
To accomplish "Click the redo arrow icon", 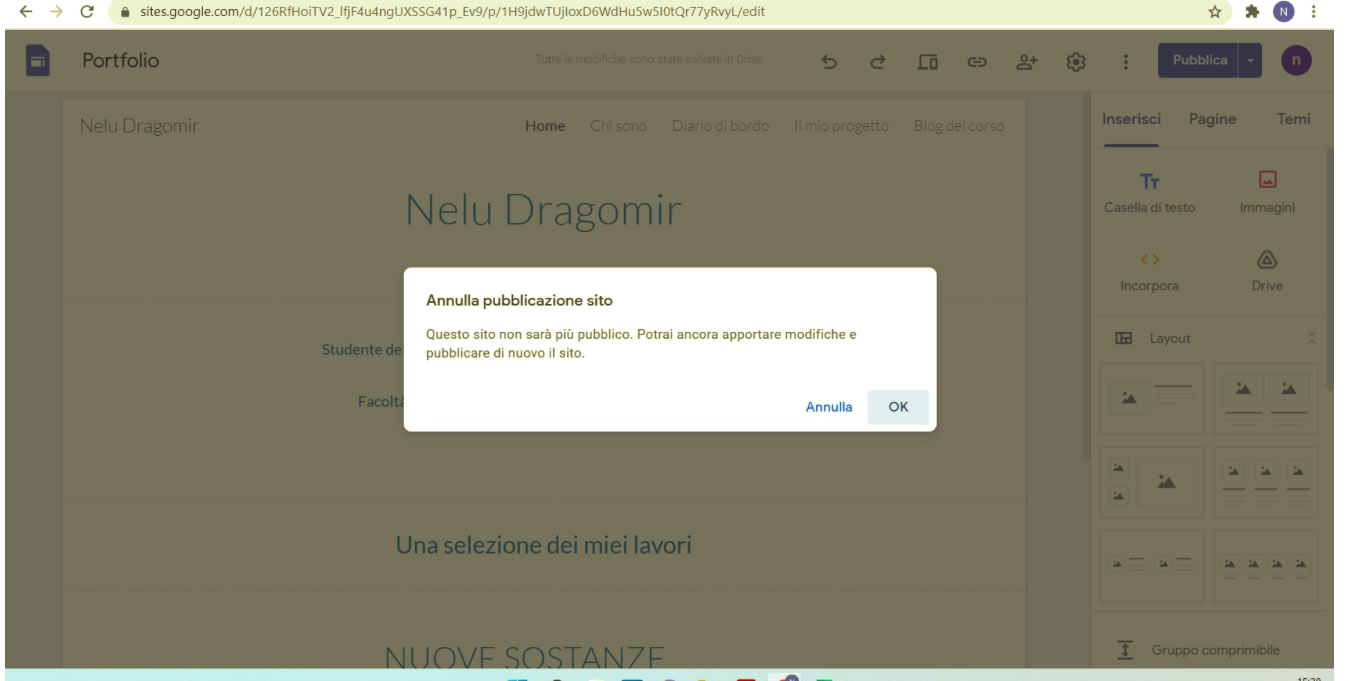I will (878, 62).
